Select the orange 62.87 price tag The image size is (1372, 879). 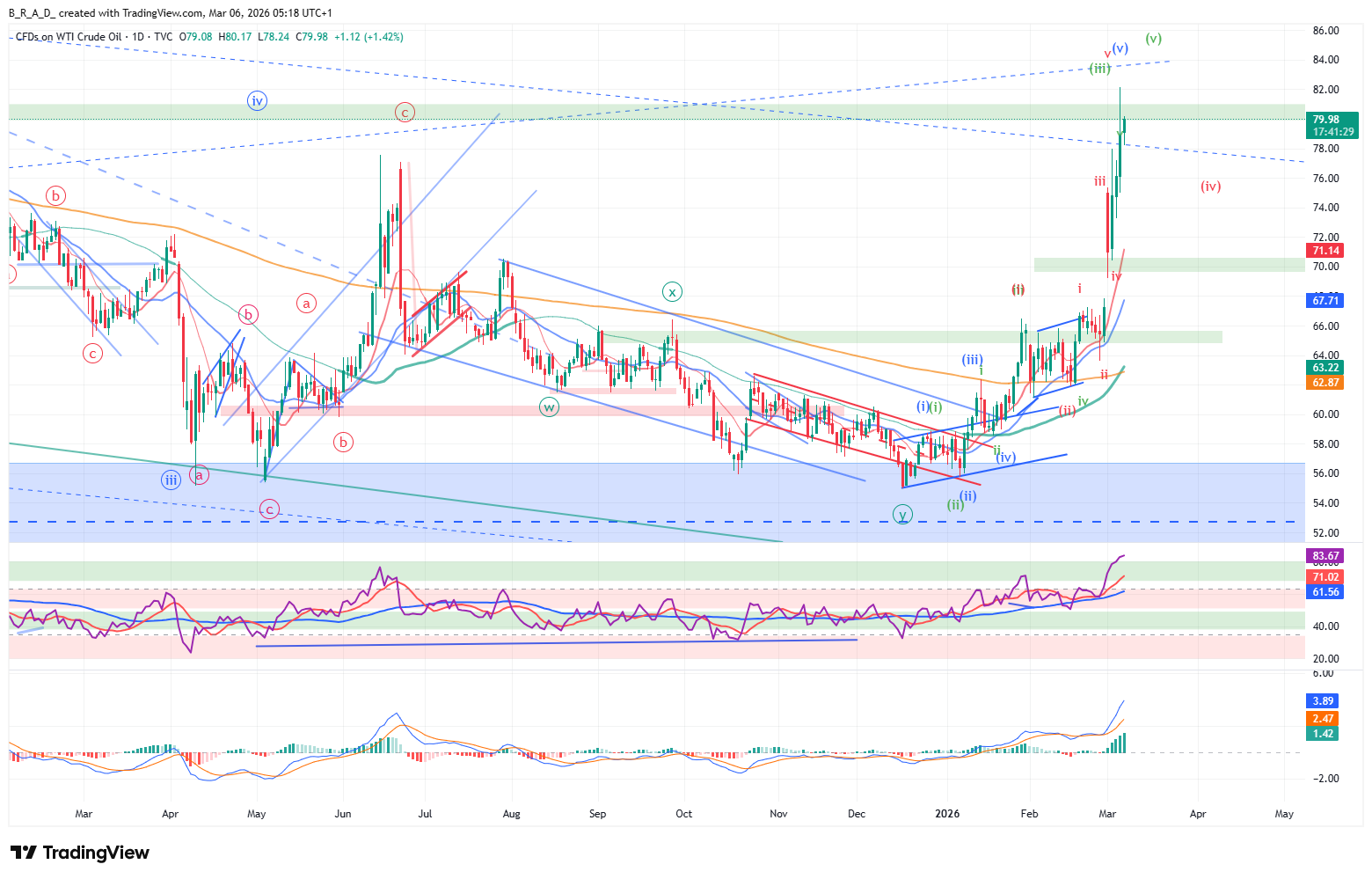tap(1325, 383)
